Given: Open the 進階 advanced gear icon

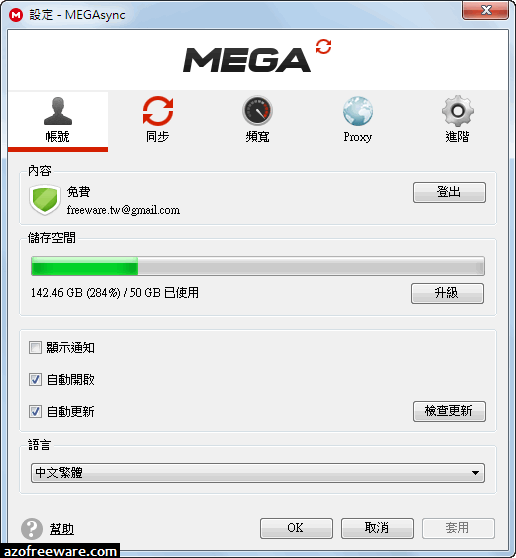Looking at the screenshot, I should (458, 111).
